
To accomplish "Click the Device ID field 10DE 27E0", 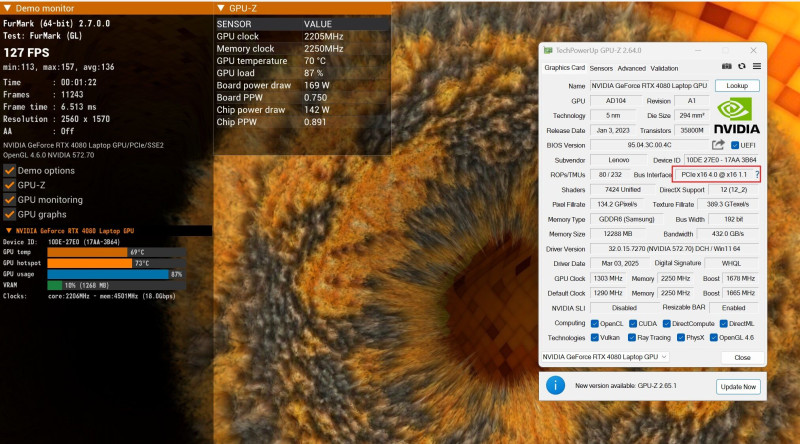I will [721, 160].
